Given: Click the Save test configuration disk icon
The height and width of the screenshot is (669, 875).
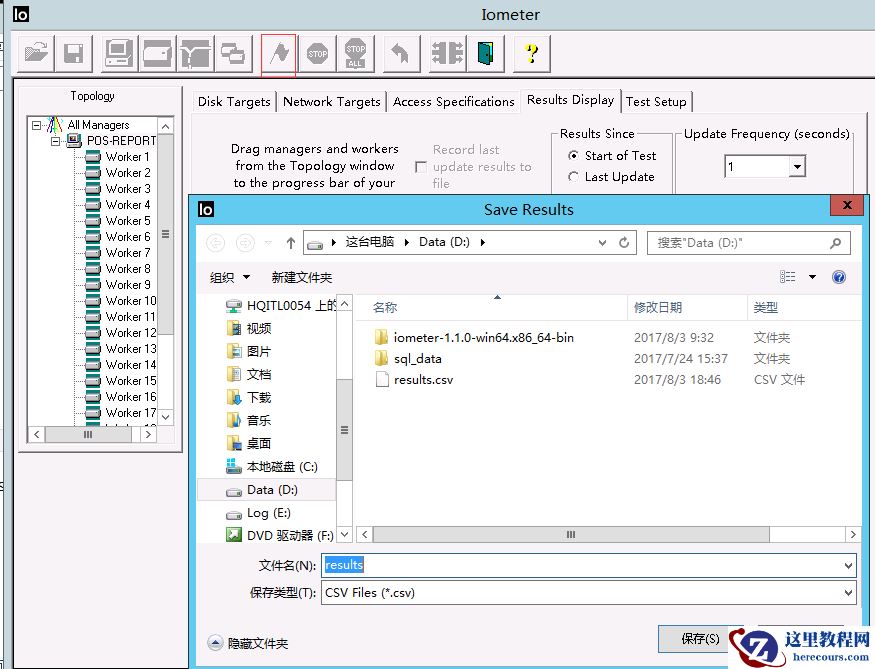Looking at the screenshot, I should (x=73, y=53).
